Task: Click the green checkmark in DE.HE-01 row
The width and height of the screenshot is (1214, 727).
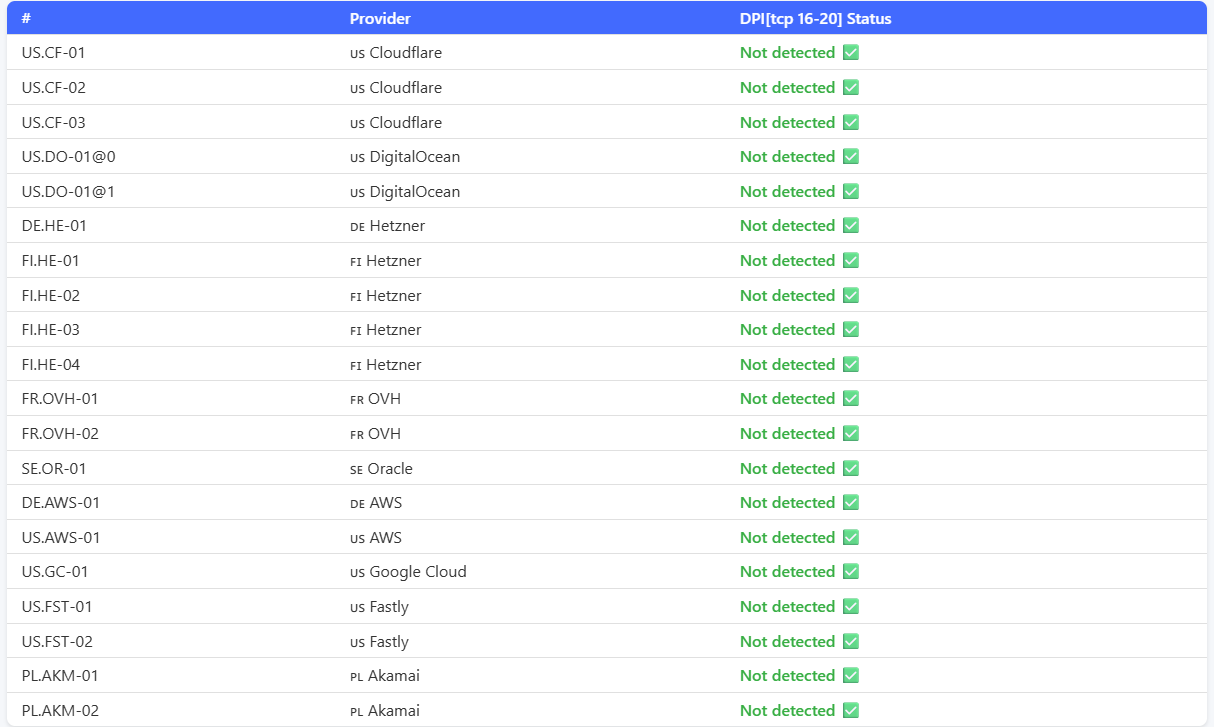Action: (851, 226)
